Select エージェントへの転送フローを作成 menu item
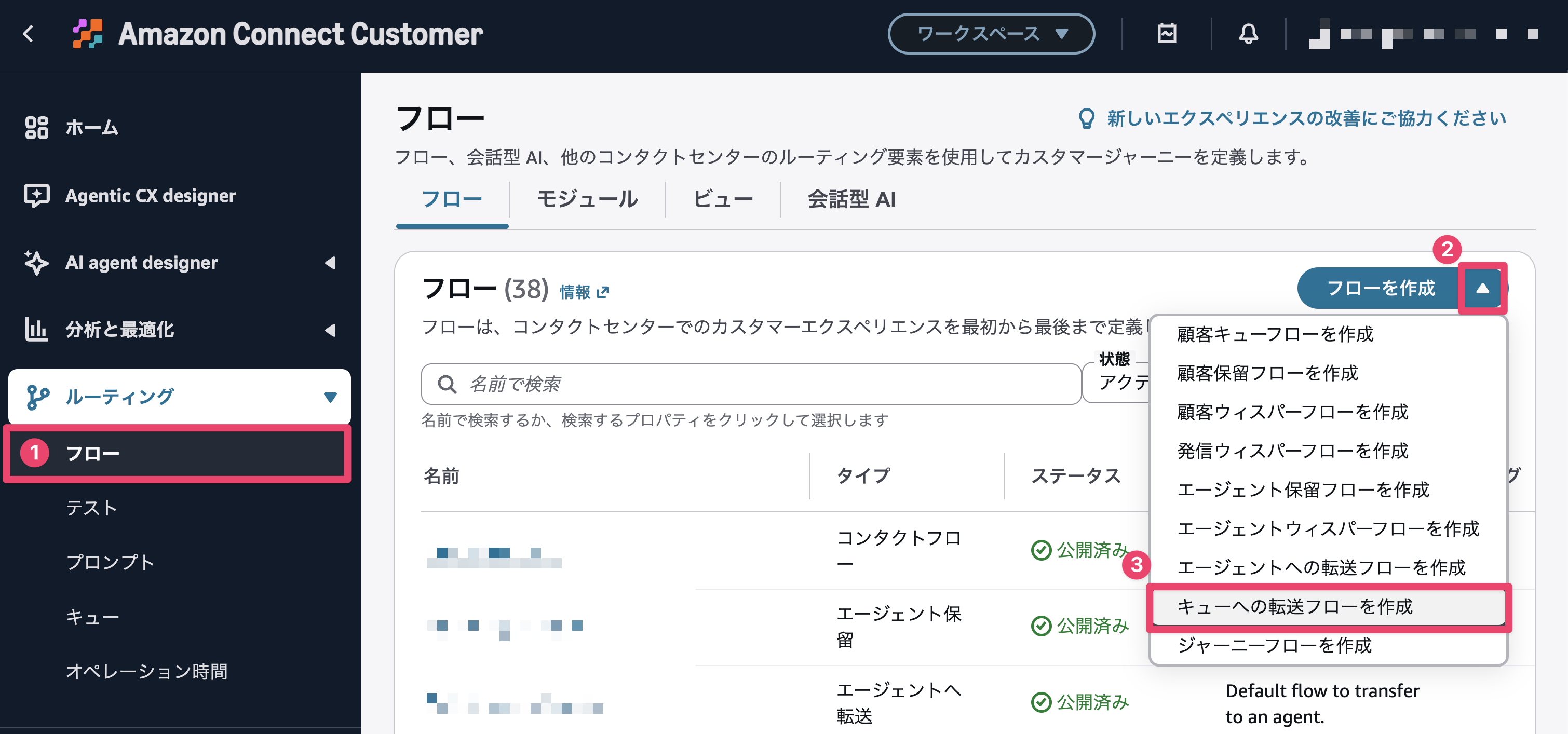Viewport: 1568px width, 734px height. 1328,568
